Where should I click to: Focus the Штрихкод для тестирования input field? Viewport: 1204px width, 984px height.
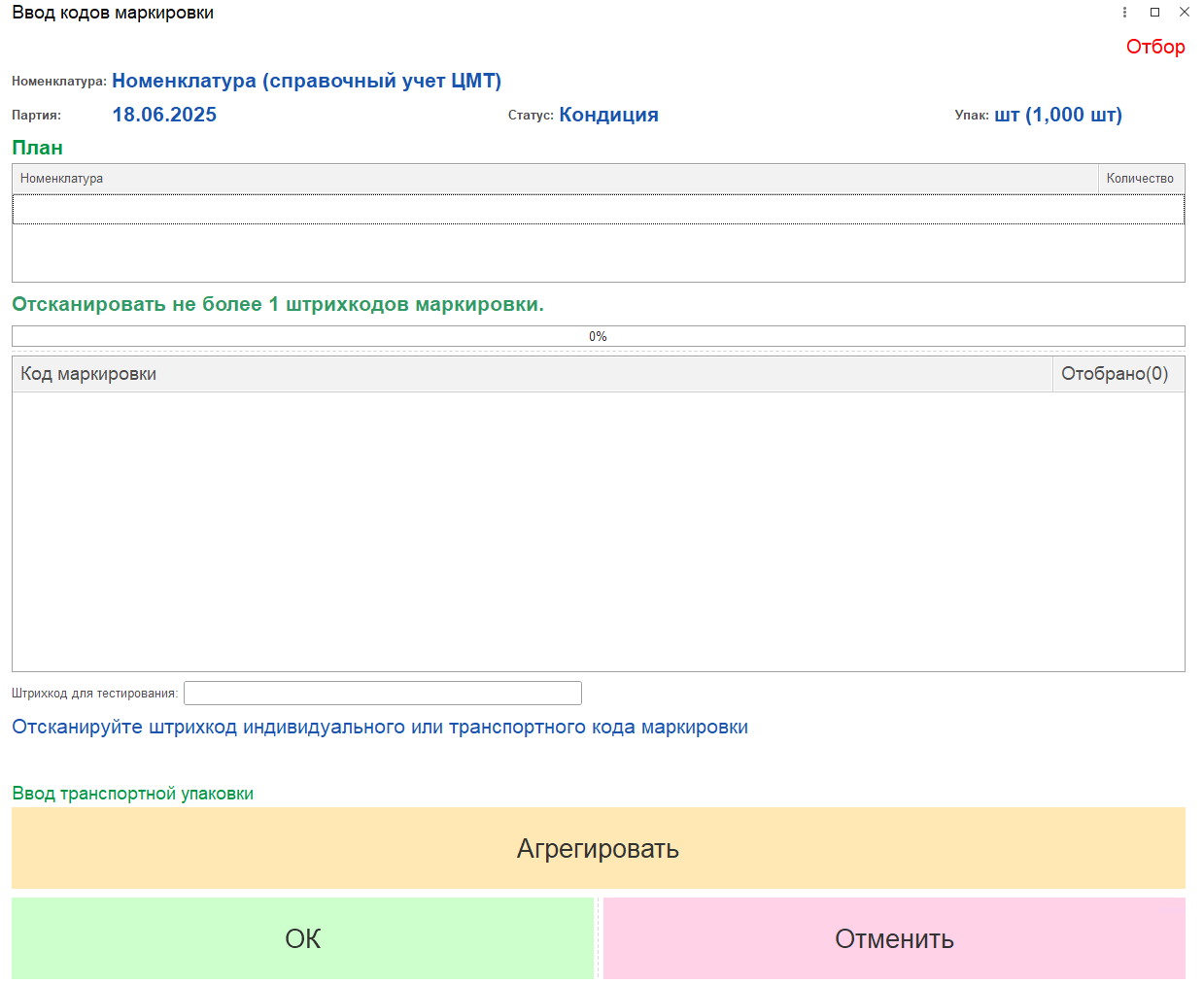[x=382, y=693]
